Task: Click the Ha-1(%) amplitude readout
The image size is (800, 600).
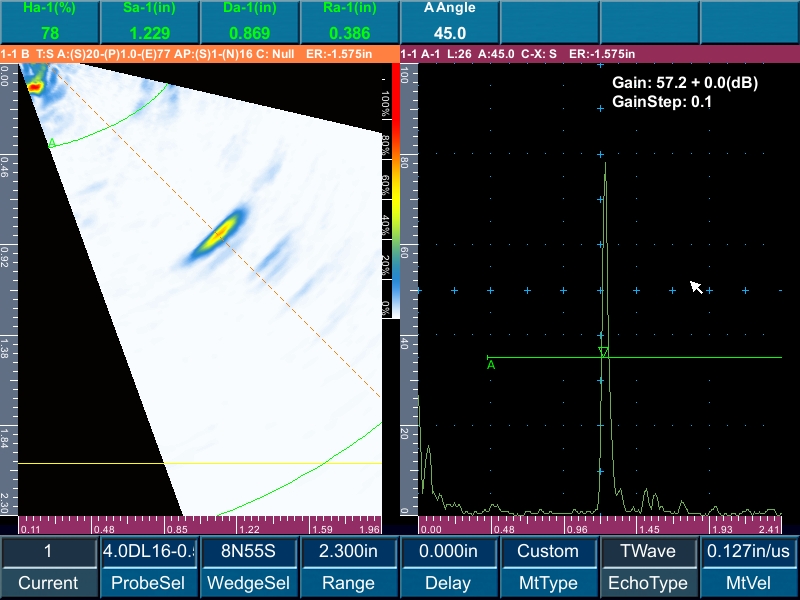Action: [x=49, y=22]
